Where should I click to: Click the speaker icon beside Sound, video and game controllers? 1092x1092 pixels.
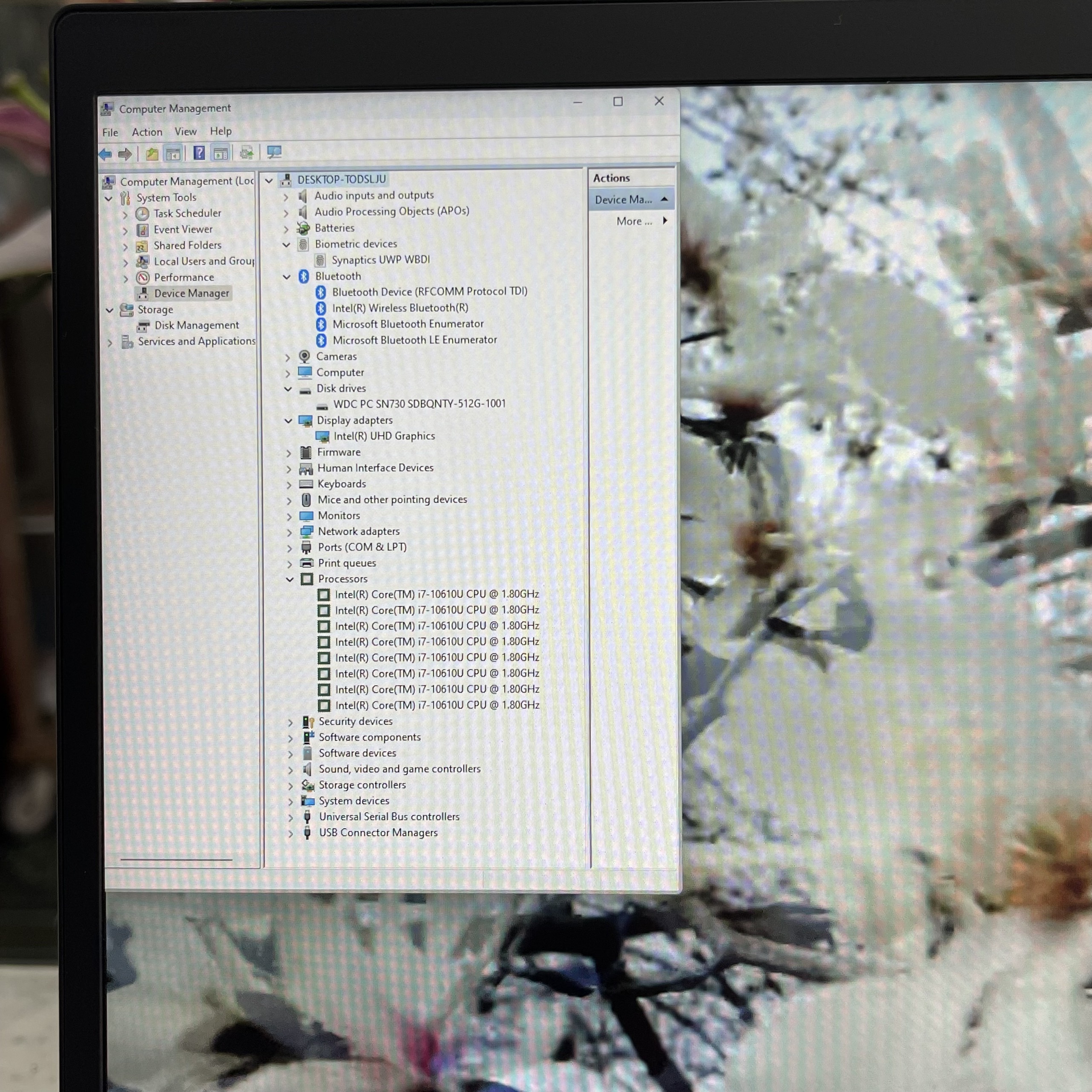coord(307,769)
